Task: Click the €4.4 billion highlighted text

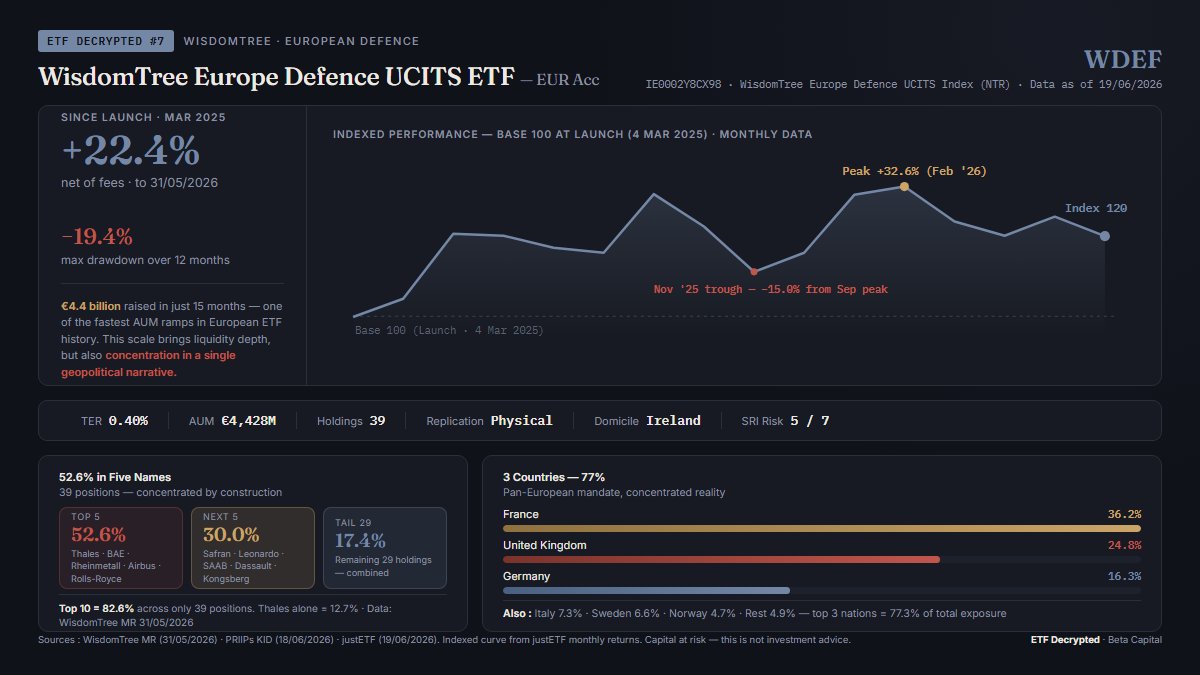Action: pyautogui.click(x=91, y=305)
